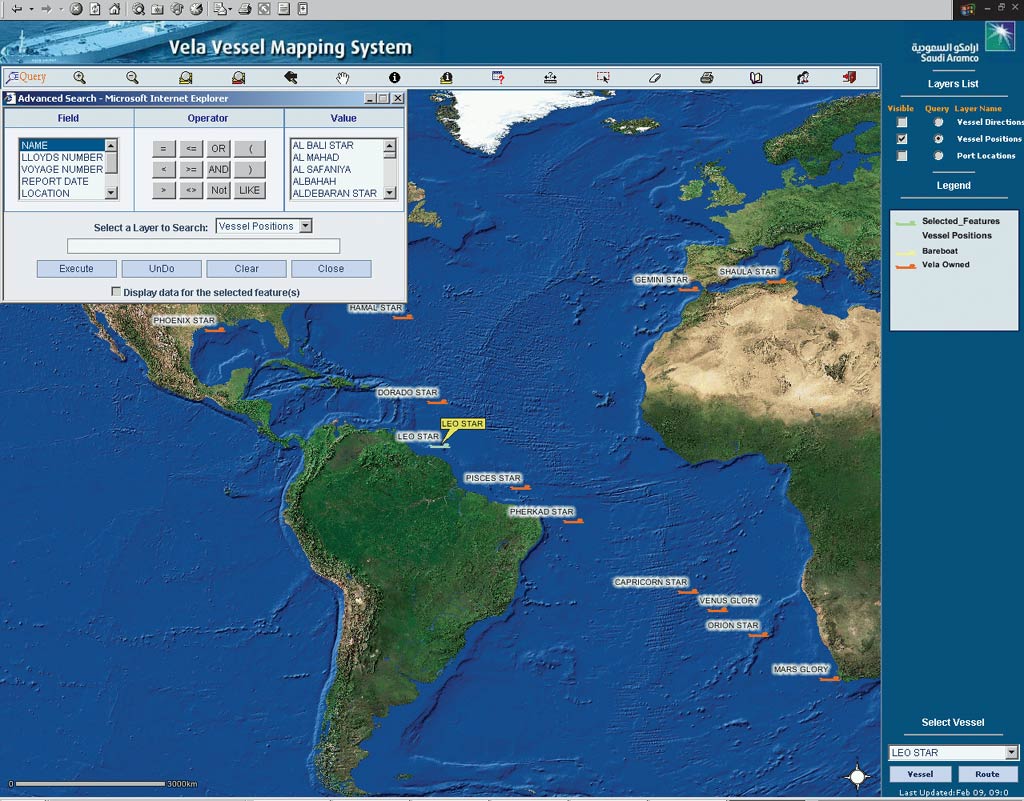Open the book help icon

[x=756, y=78]
